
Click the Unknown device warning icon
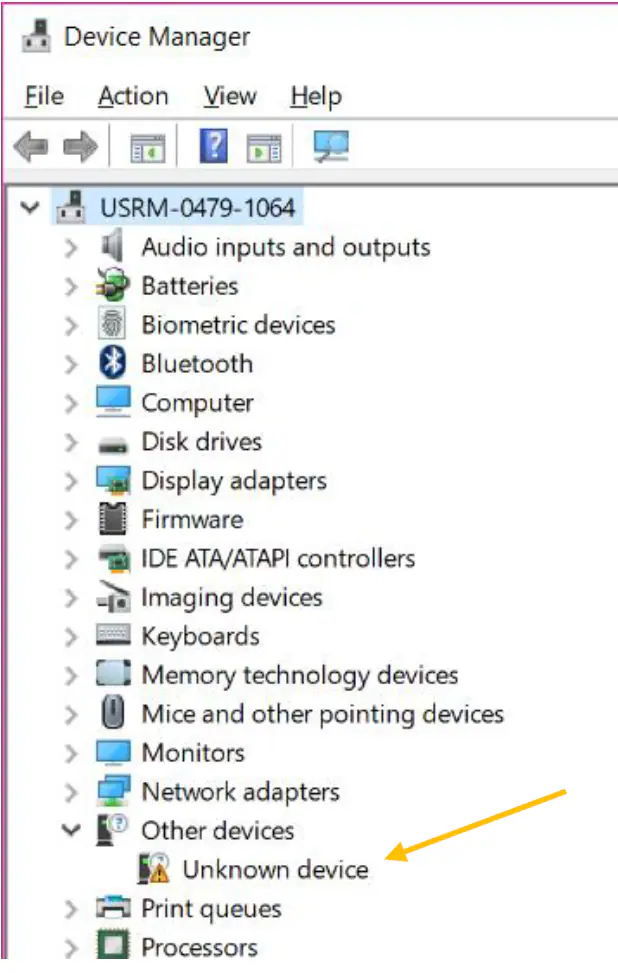coord(154,870)
